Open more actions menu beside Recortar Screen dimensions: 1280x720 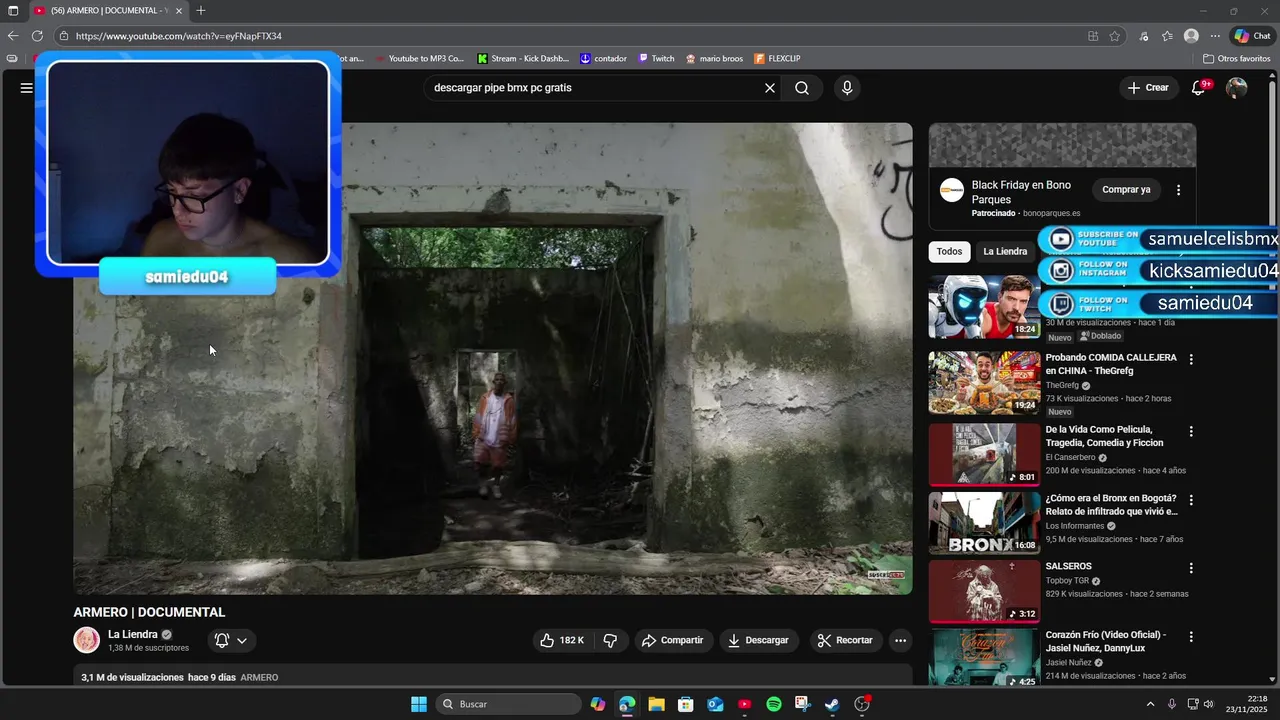click(x=900, y=640)
